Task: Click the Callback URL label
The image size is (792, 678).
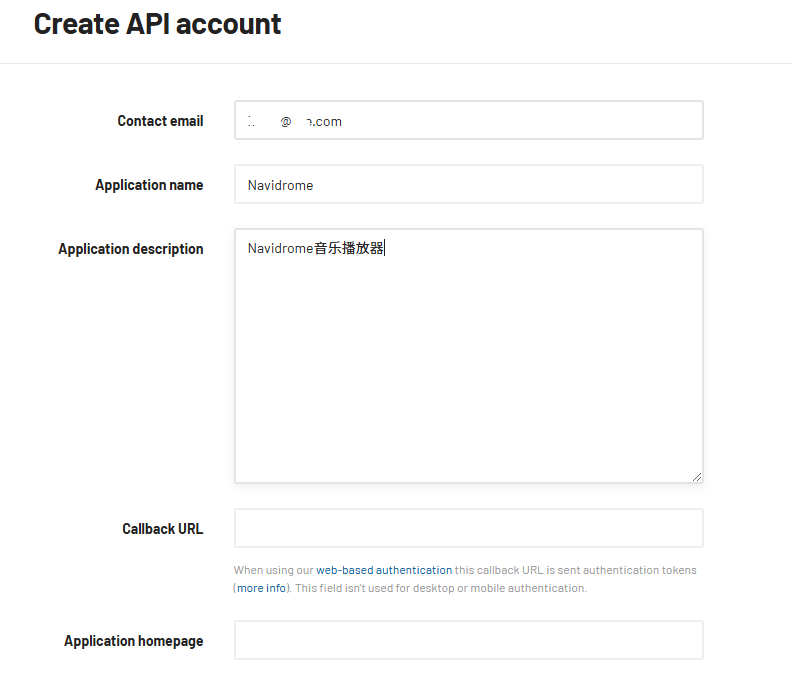Action: pos(163,529)
